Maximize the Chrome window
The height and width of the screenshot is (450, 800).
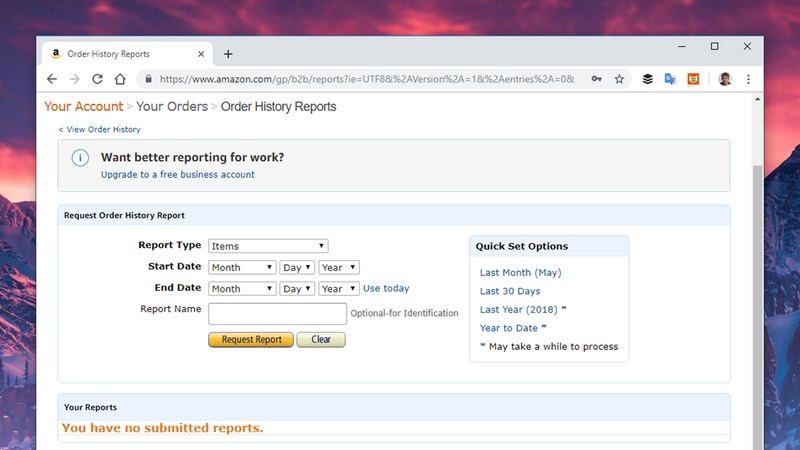(x=714, y=46)
